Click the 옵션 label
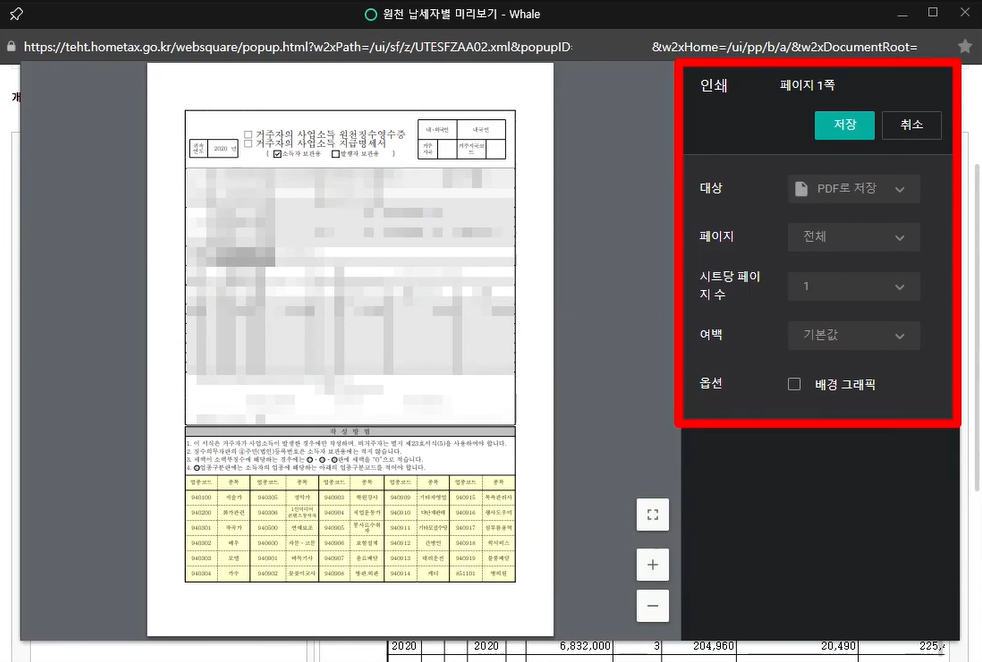The width and height of the screenshot is (982, 662). point(711,383)
